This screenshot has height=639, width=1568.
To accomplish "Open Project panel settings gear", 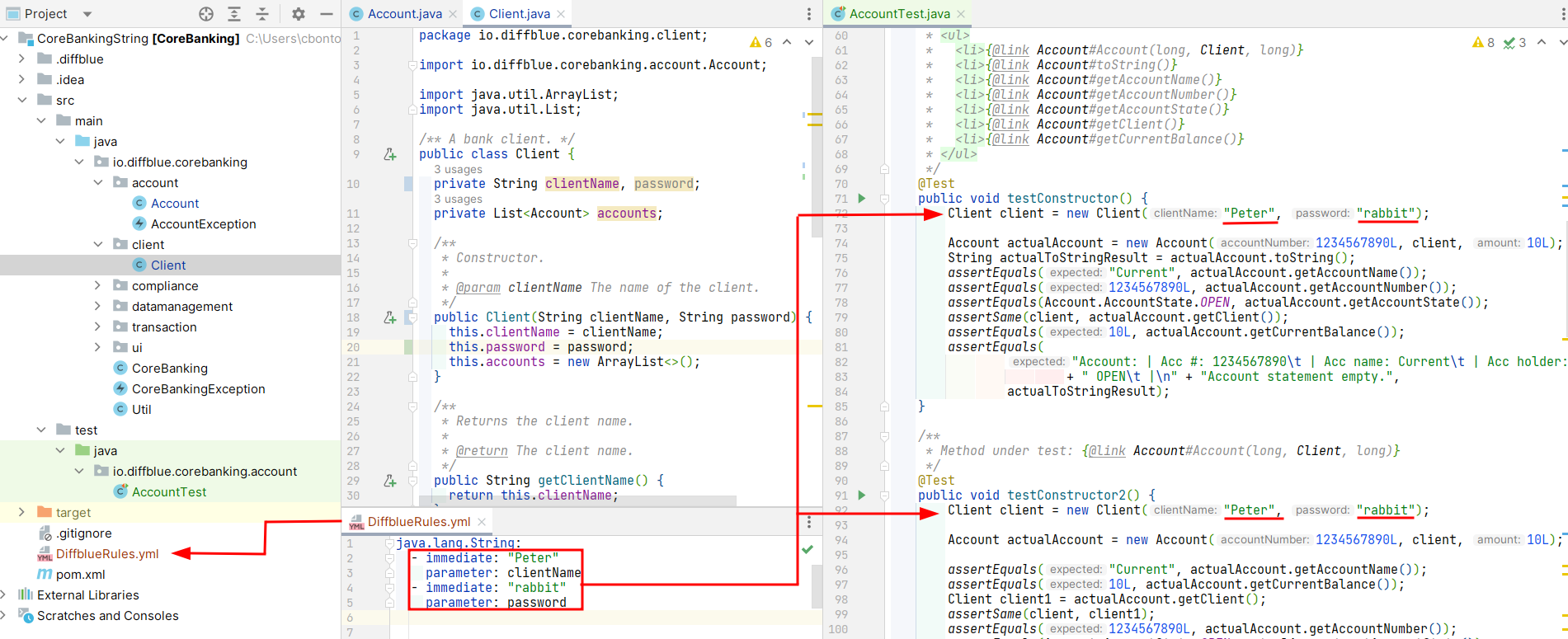I will tap(299, 14).
